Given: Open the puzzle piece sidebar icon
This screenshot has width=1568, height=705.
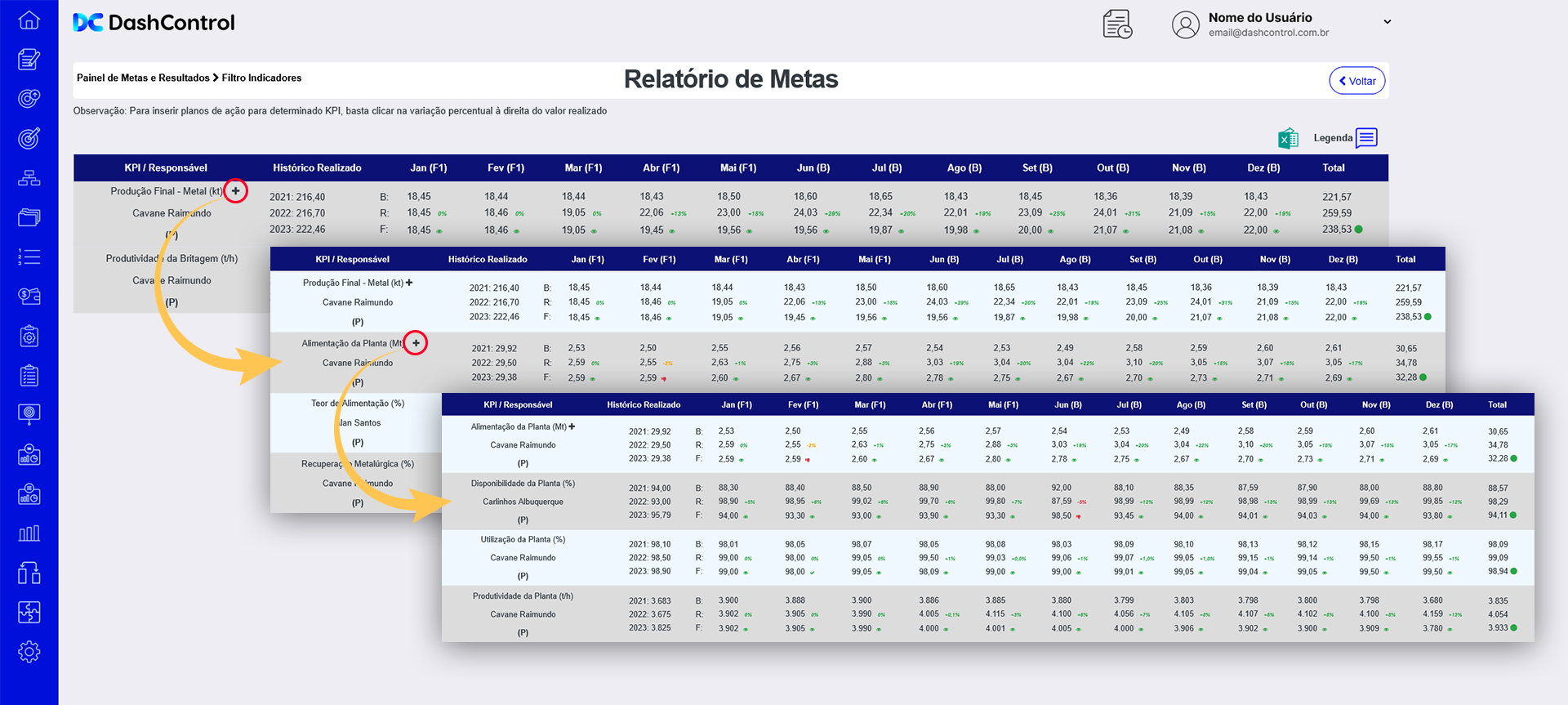Looking at the screenshot, I should point(29,612).
